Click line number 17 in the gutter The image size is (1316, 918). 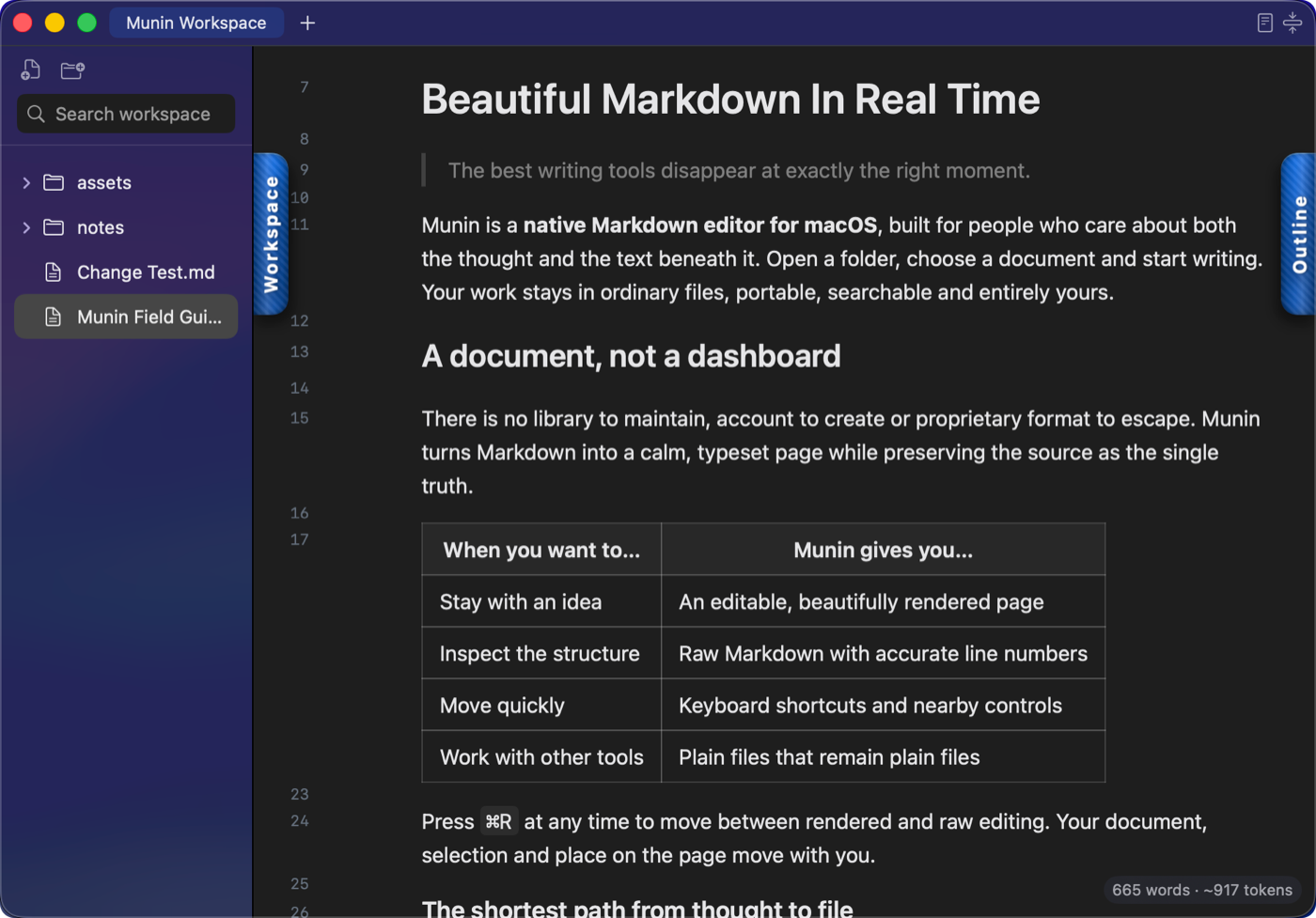click(300, 539)
